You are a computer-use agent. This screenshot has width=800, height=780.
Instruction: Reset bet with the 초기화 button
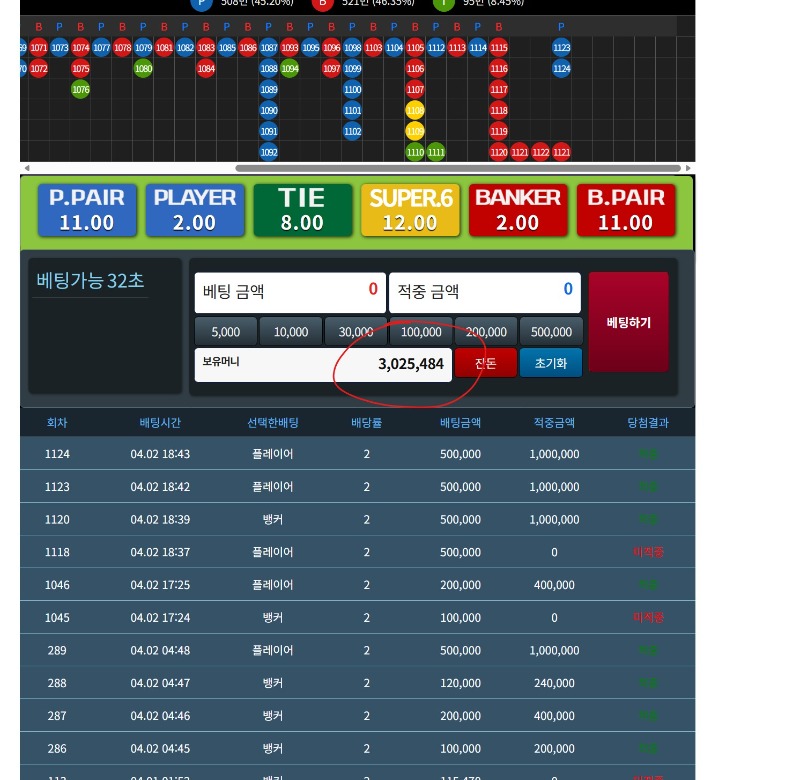point(551,363)
